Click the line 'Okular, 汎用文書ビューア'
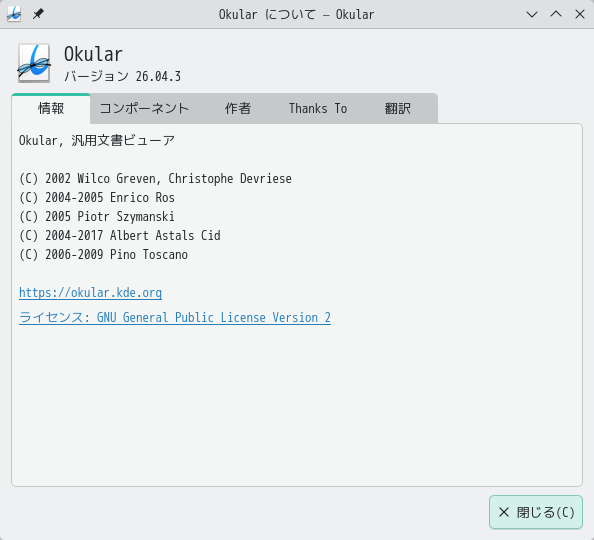 click(x=97, y=141)
